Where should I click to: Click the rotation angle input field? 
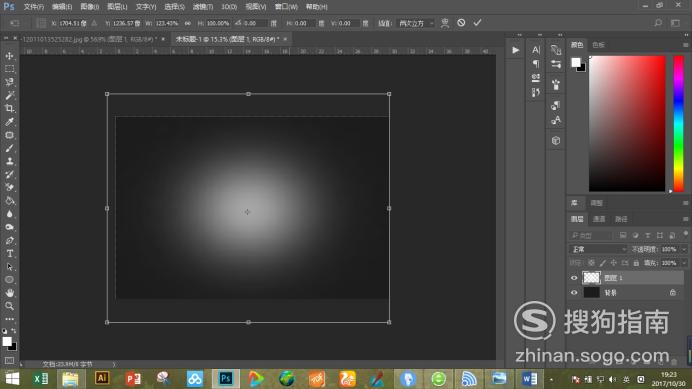pos(255,23)
